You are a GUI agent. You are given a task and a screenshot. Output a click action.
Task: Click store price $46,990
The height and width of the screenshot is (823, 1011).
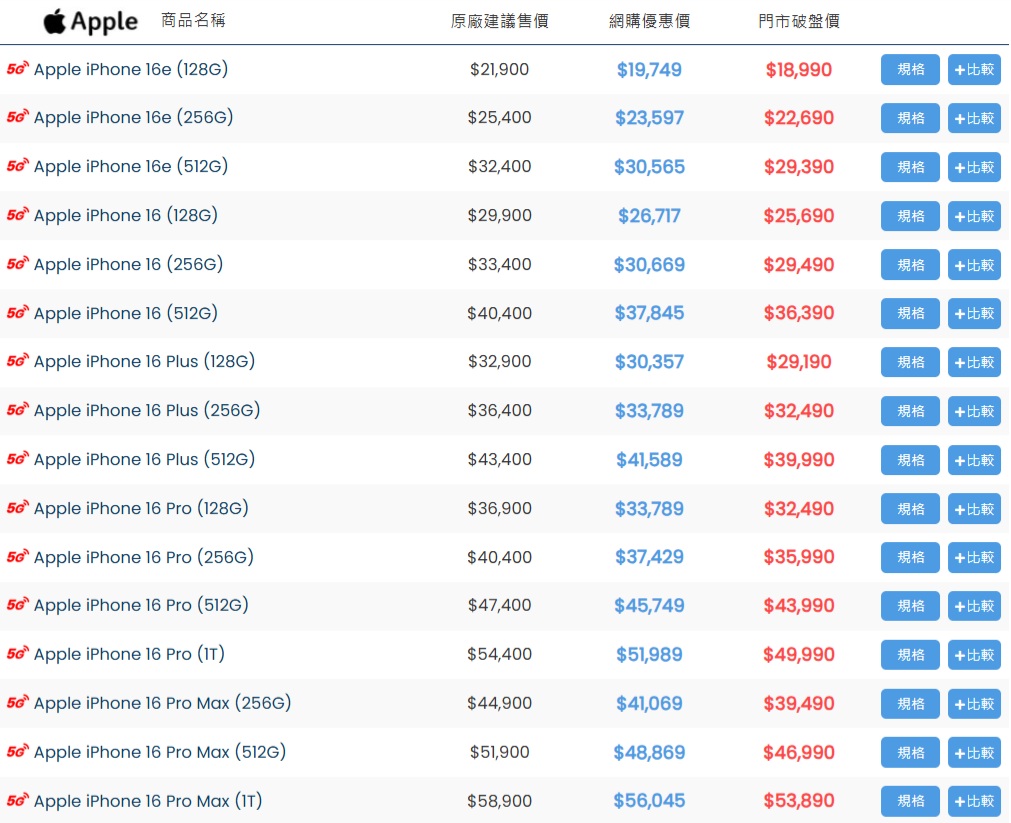(799, 753)
